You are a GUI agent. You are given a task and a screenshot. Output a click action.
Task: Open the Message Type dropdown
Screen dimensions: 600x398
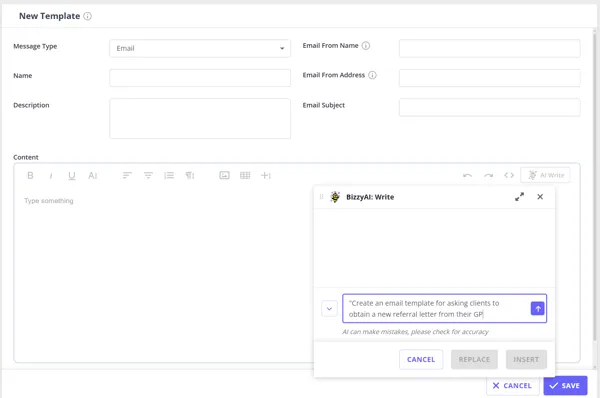coord(200,49)
